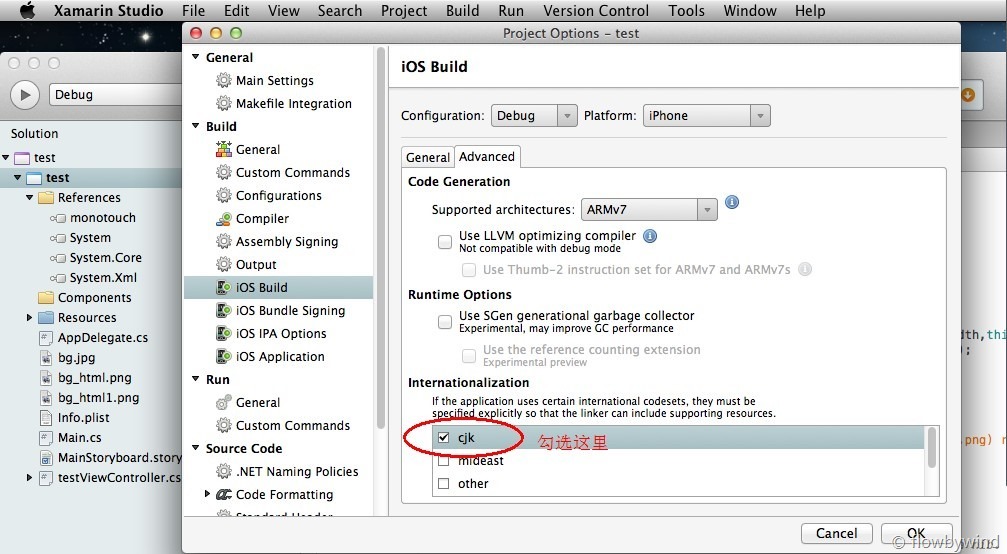The width and height of the screenshot is (1007, 554).
Task: Click the iOS Build icon
Action: pos(223,288)
